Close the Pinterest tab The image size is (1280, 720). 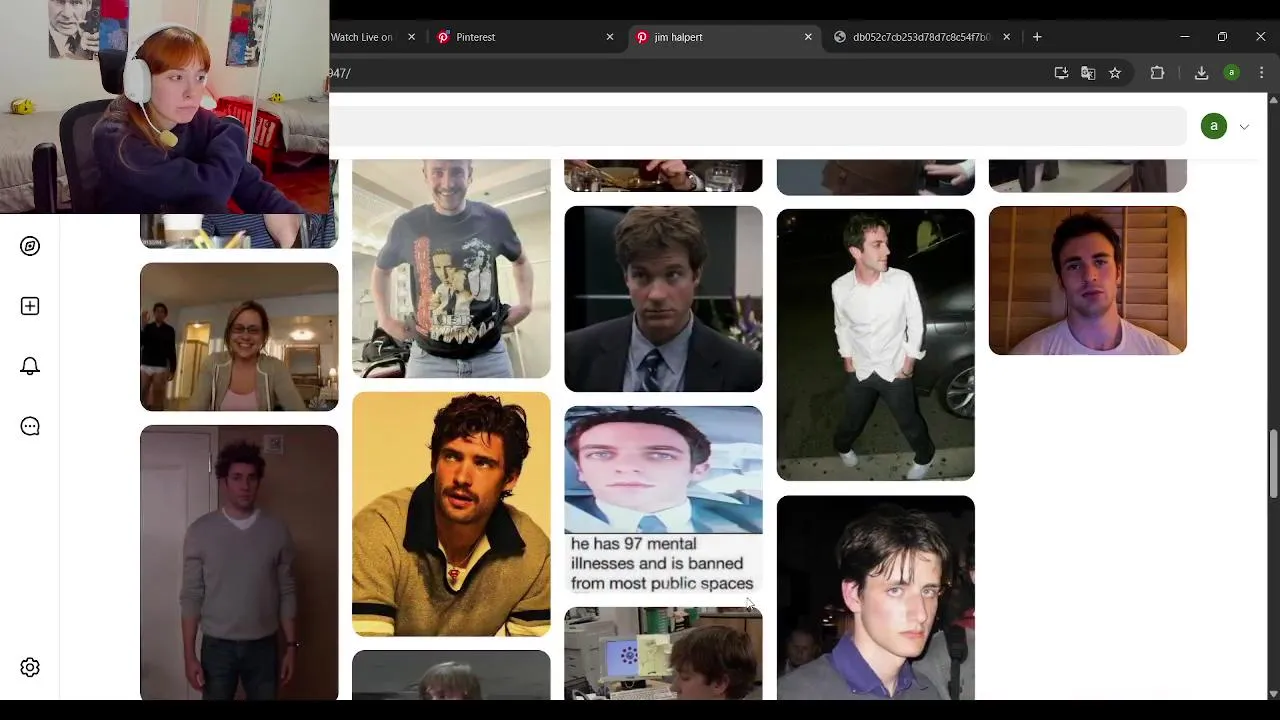(610, 37)
